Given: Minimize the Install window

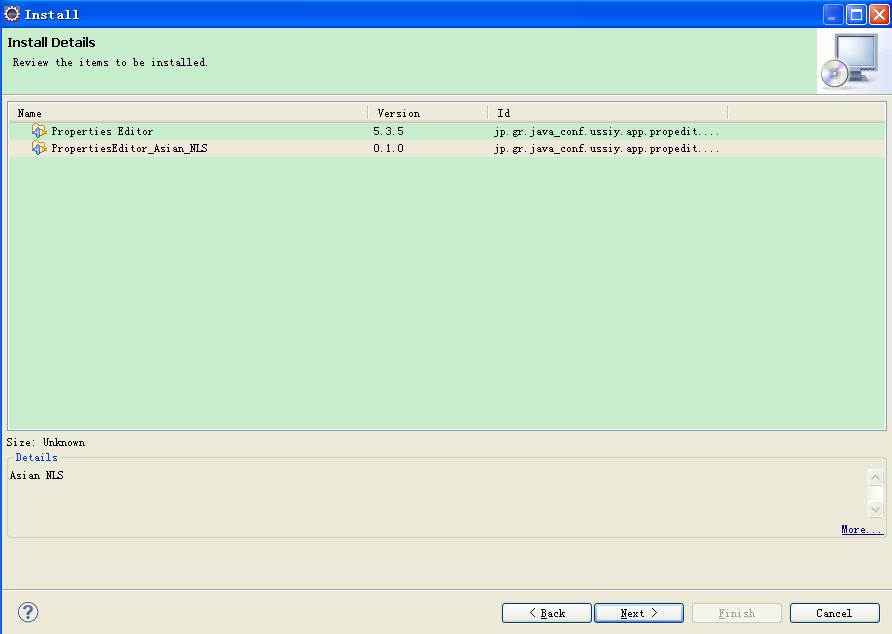Looking at the screenshot, I should pyautogui.click(x=833, y=14).
